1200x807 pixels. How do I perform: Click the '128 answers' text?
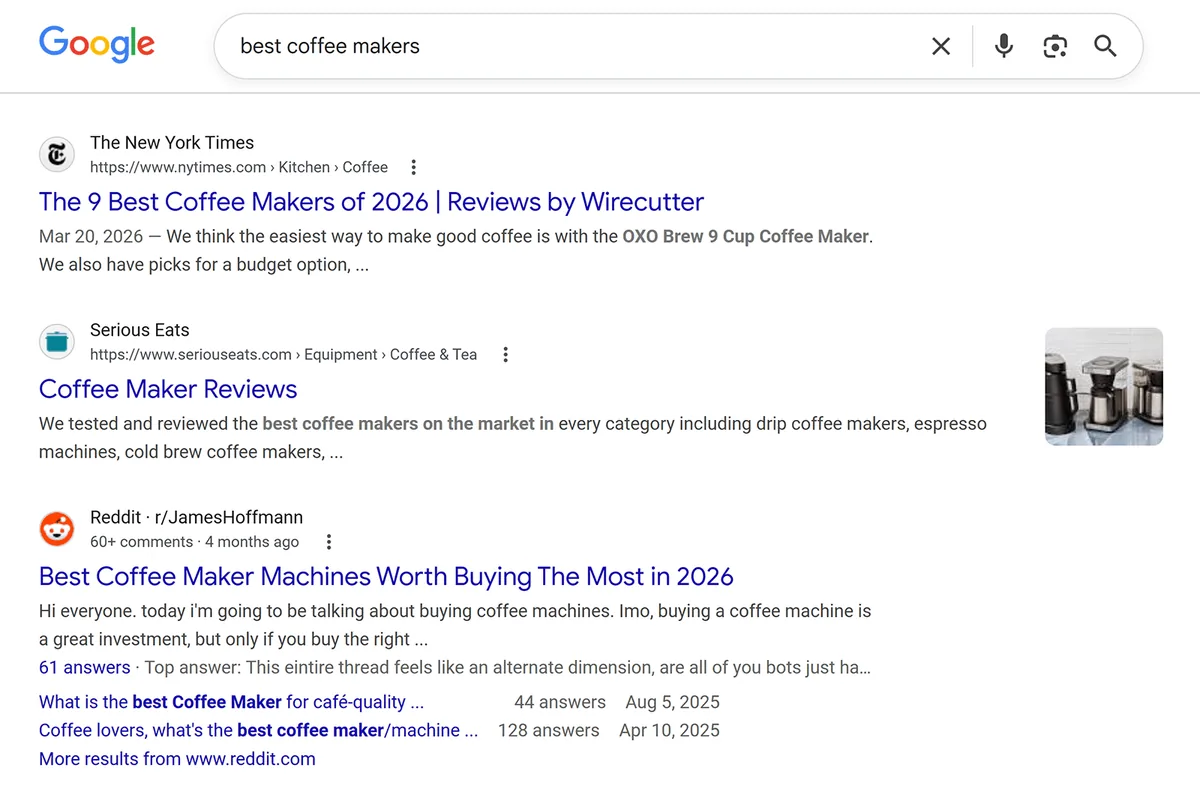(548, 730)
